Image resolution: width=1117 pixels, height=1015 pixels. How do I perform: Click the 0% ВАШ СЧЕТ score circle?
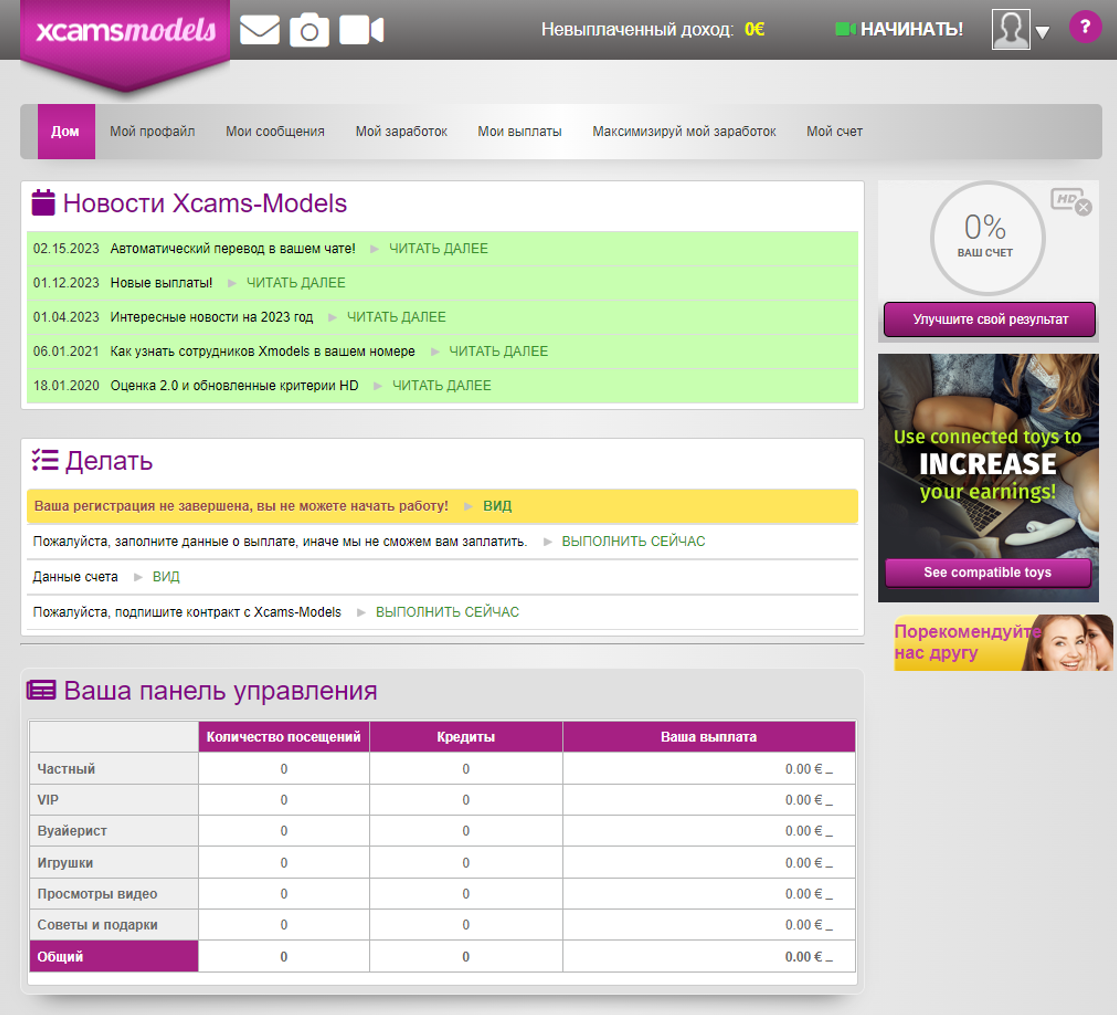point(987,238)
